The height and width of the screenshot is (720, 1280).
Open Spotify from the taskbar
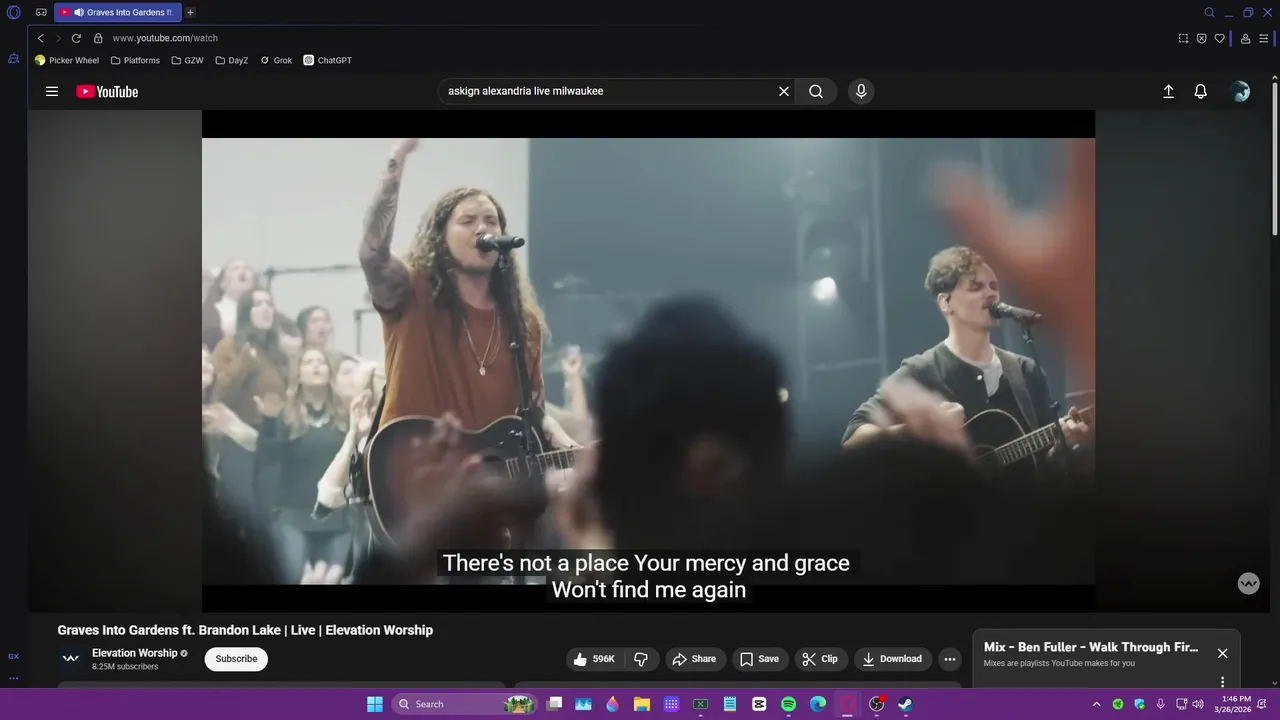[788, 704]
